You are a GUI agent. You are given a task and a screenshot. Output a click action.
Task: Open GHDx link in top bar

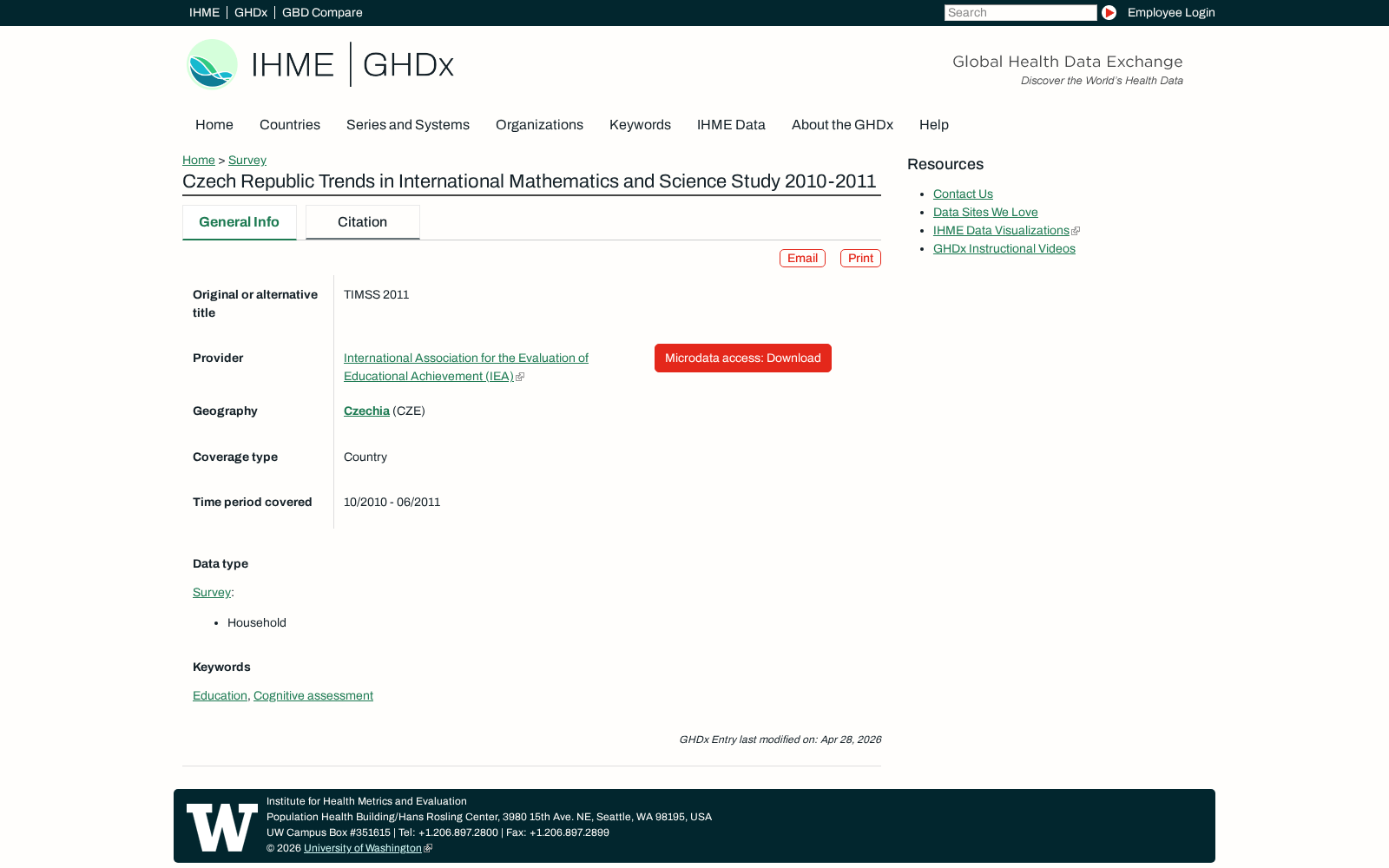point(251,12)
